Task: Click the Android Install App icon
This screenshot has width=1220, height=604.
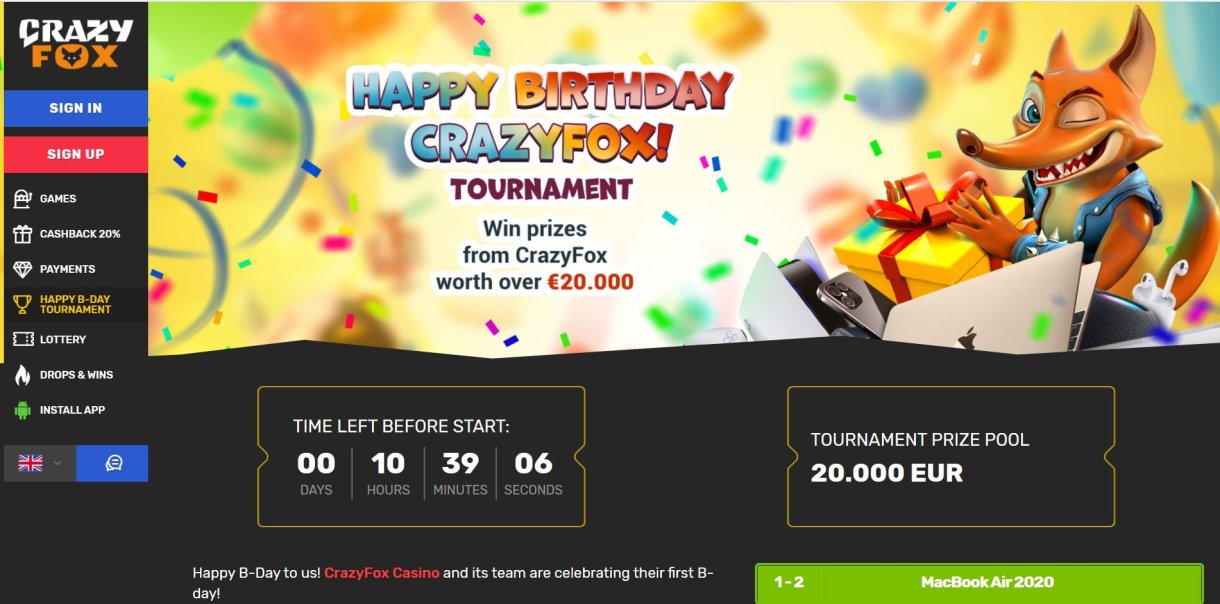Action: click(x=22, y=410)
